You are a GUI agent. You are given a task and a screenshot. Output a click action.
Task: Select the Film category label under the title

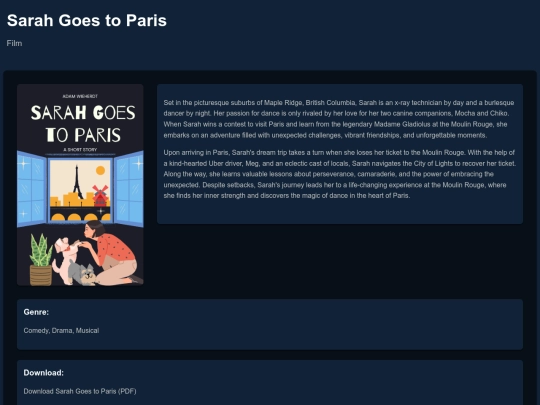coord(14,43)
